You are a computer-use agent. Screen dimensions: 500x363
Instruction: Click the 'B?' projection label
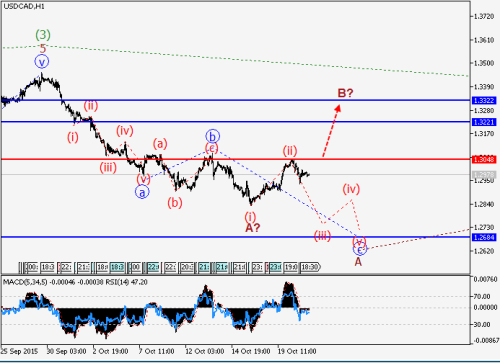[345, 93]
